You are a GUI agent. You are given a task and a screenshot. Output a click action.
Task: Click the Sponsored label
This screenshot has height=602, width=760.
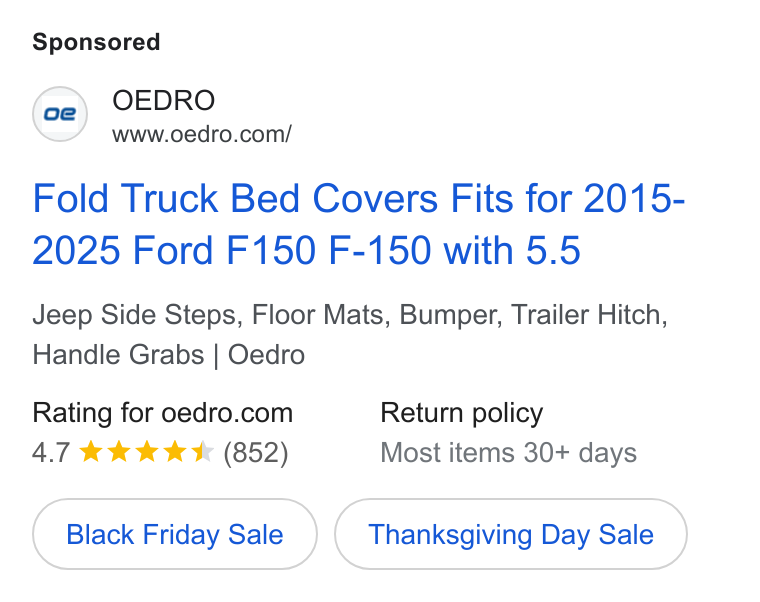[96, 42]
